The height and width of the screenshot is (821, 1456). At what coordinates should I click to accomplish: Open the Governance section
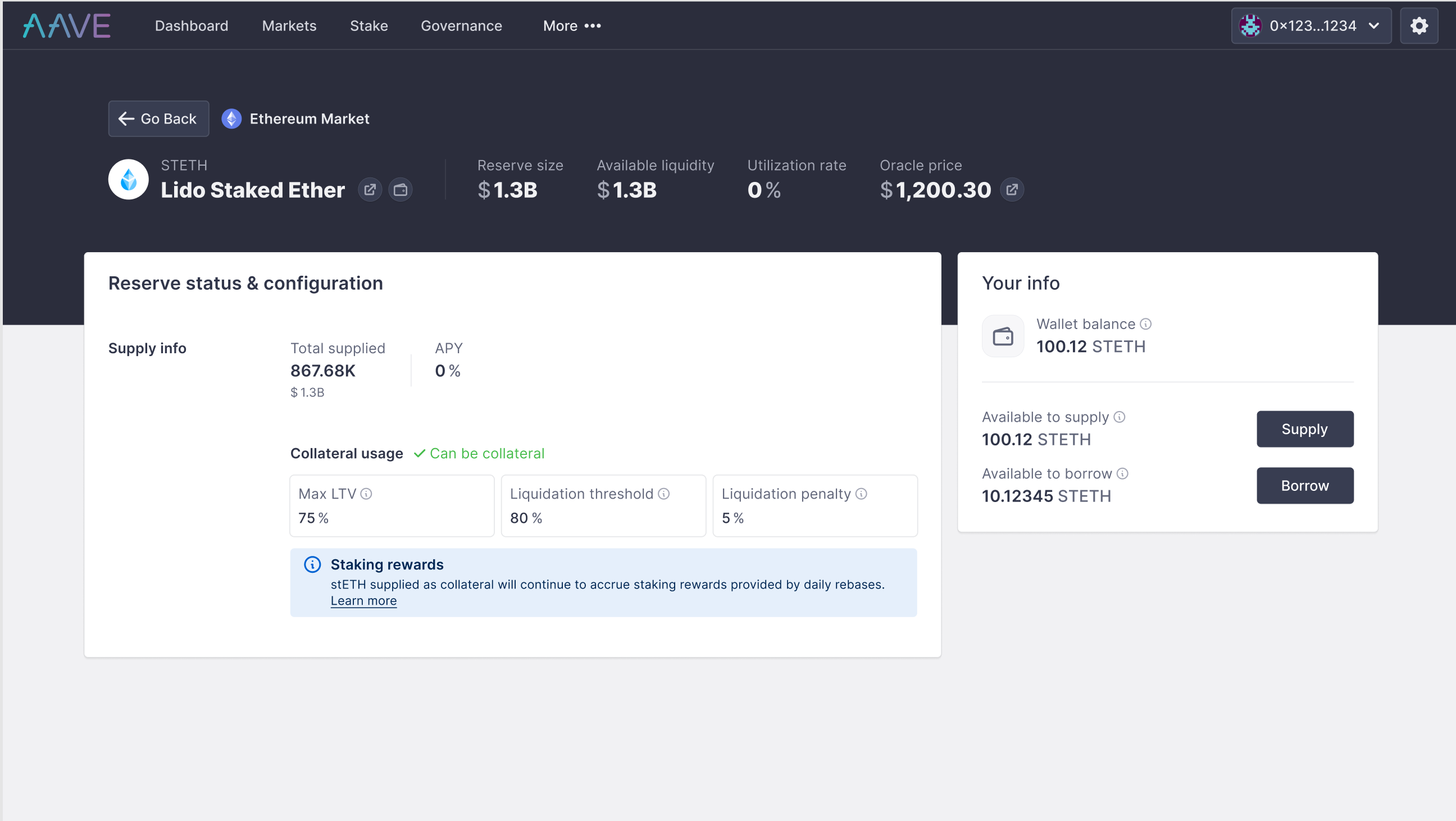coord(461,25)
